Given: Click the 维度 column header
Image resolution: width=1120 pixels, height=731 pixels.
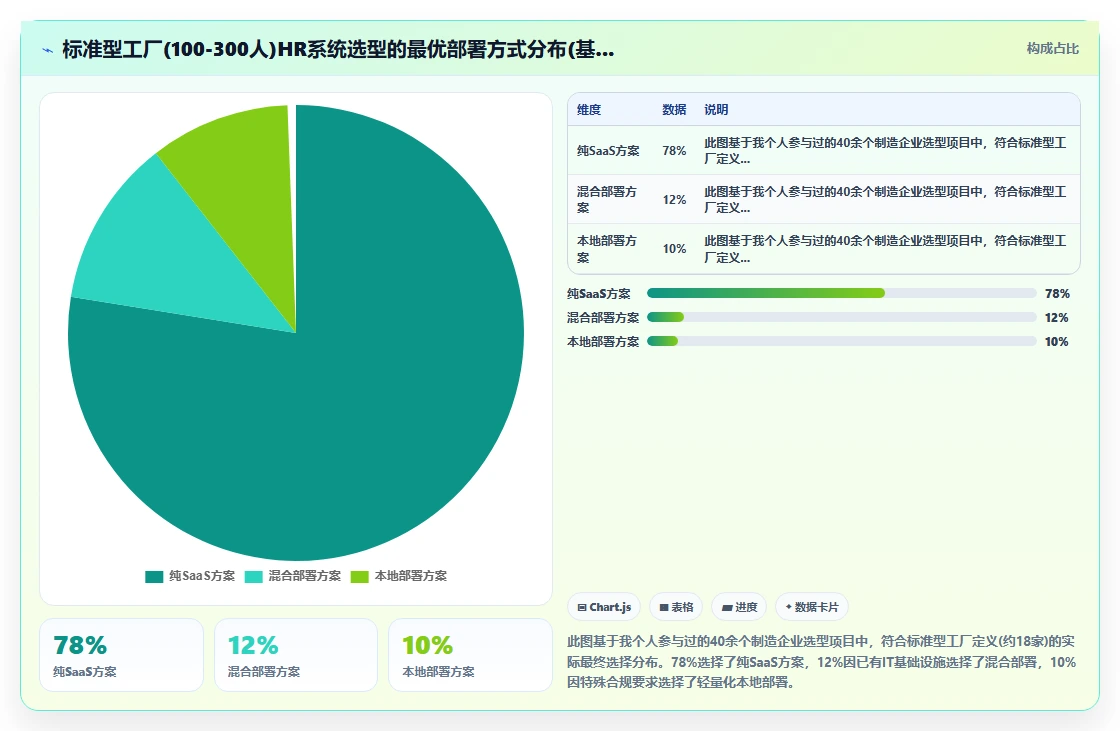Looking at the screenshot, I should 589,109.
